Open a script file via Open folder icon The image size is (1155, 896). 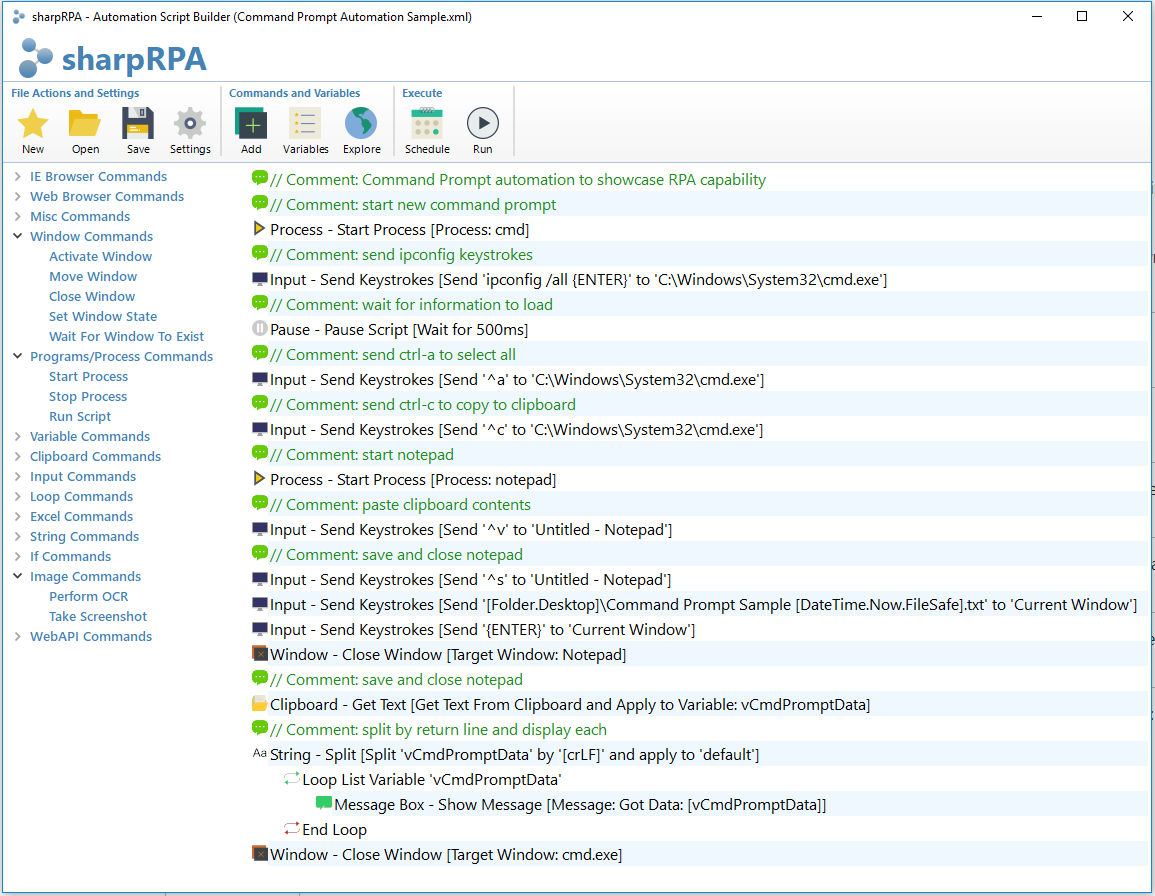pyautogui.click(x=85, y=124)
